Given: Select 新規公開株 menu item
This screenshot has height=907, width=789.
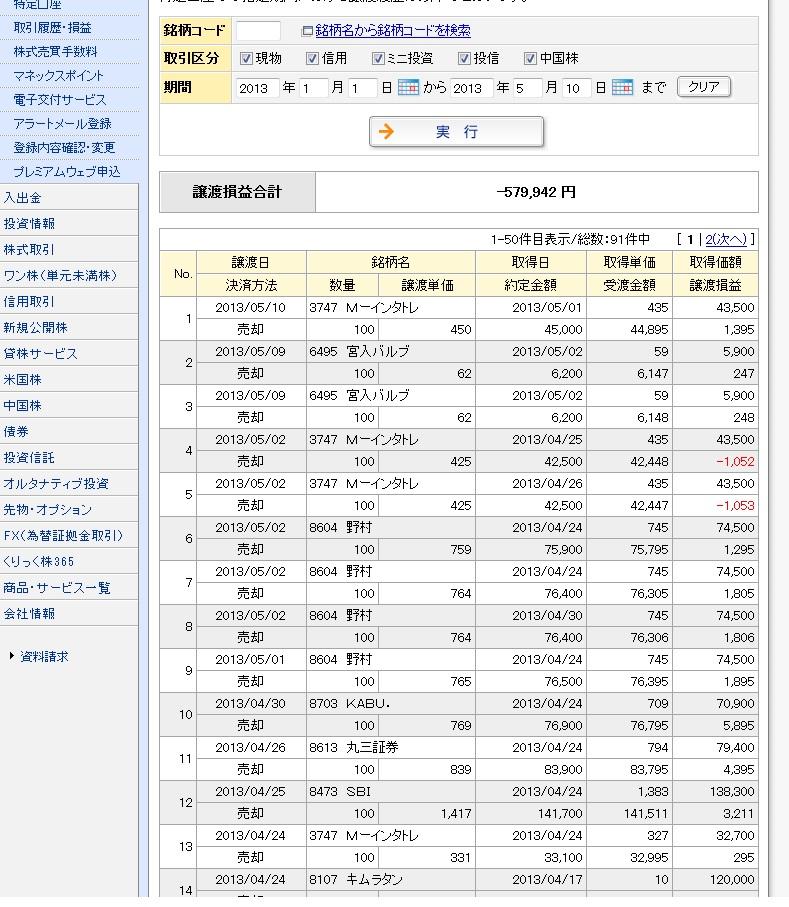Looking at the screenshot, I should pos(69,327).
